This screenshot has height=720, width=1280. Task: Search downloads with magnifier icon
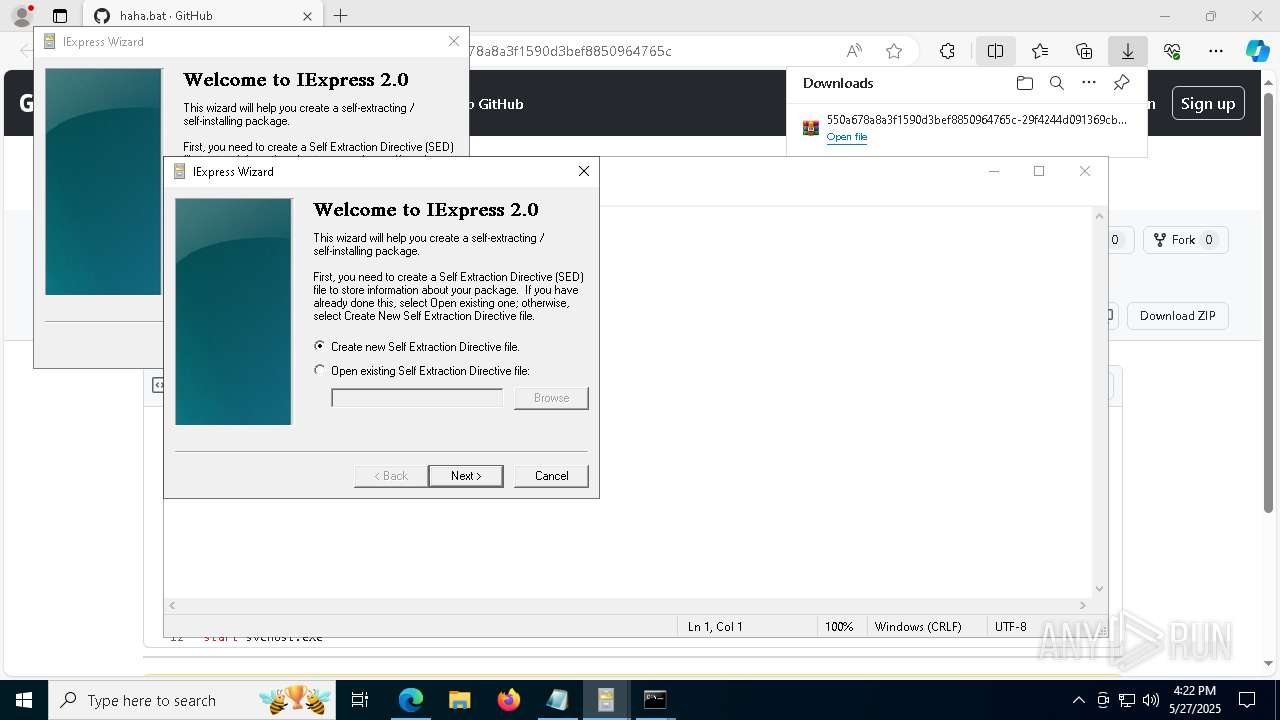click(x=1056, y=83)
